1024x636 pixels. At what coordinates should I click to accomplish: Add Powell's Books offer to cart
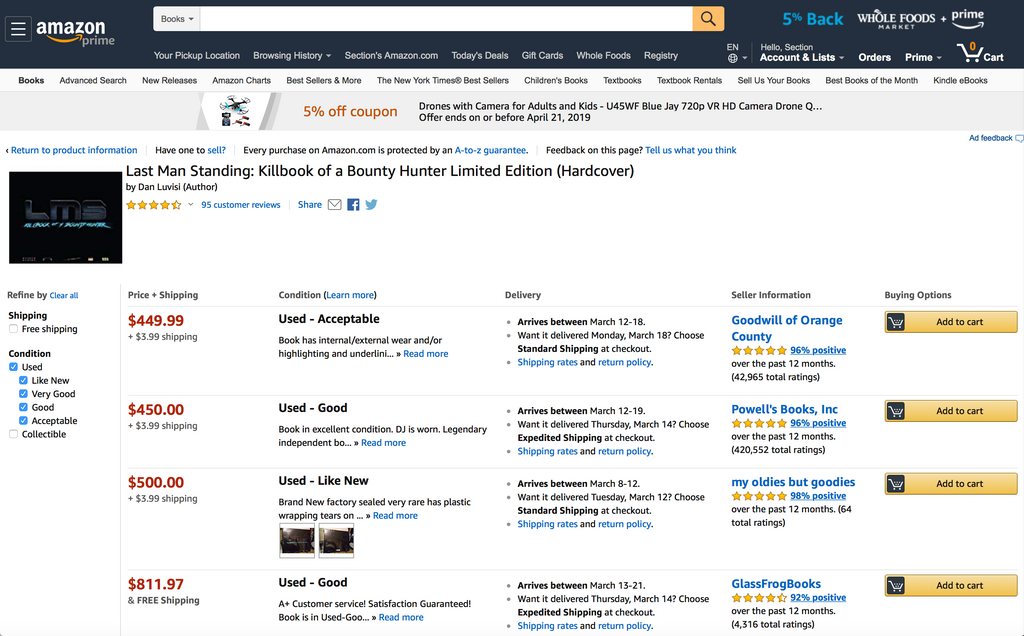(951, 411)
